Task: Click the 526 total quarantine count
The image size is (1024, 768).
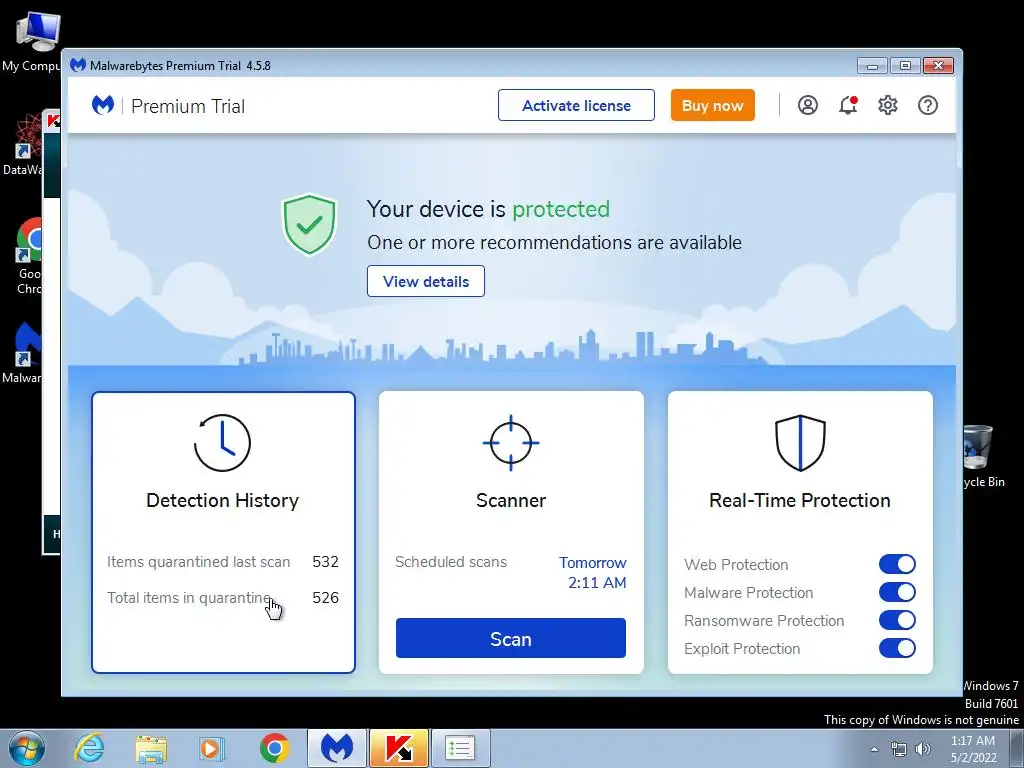Action: click(325, 598)
